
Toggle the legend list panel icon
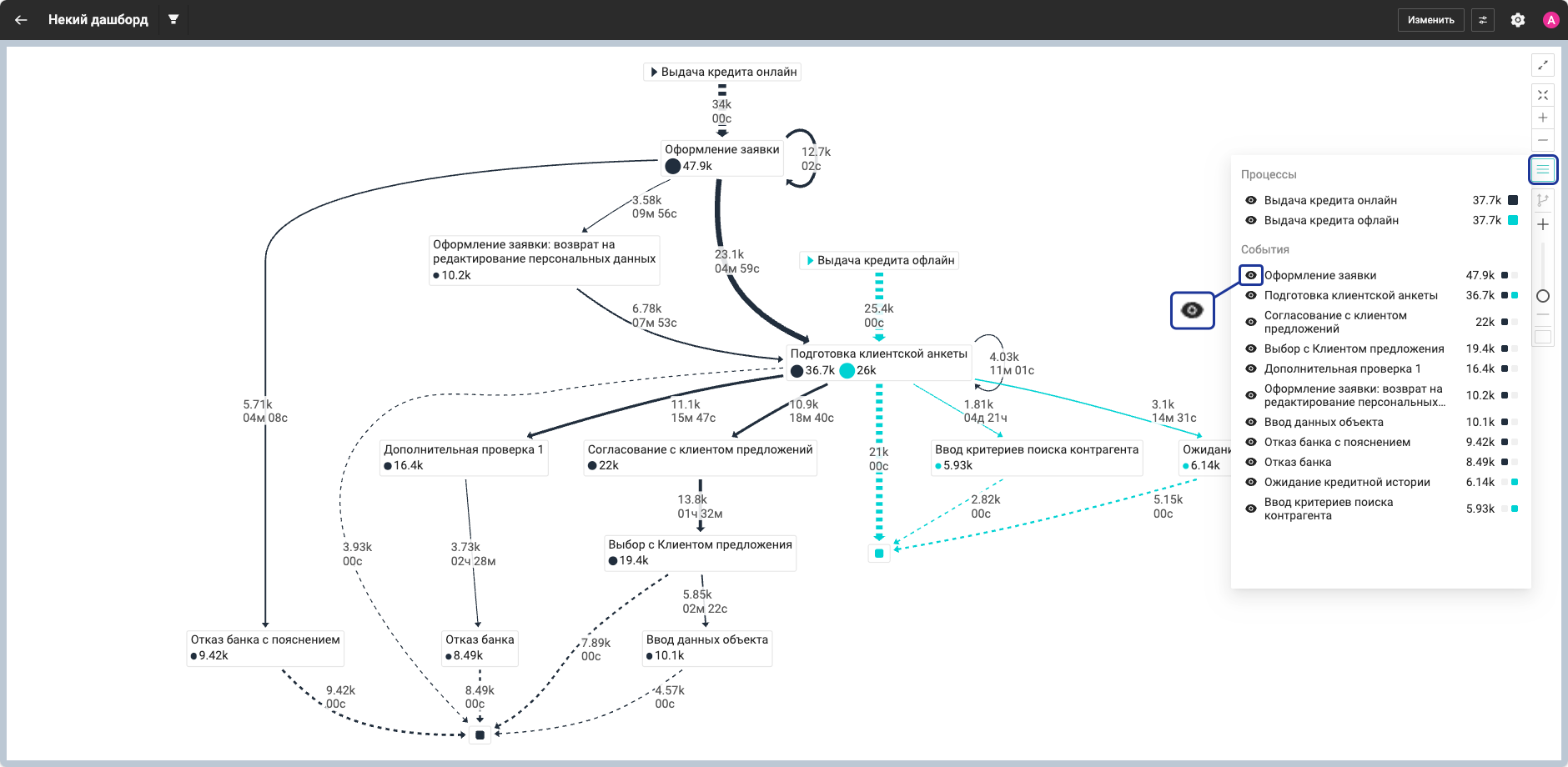click(x=1543, y=169)
